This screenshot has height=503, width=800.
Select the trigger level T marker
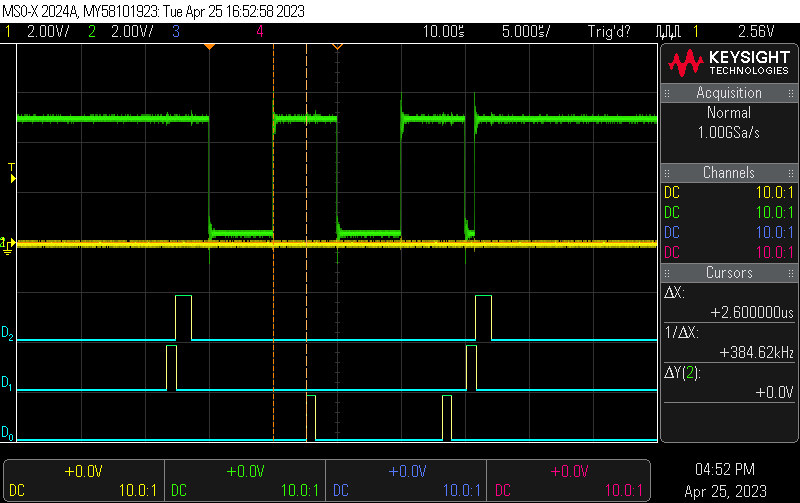click(x=12, y=173)
